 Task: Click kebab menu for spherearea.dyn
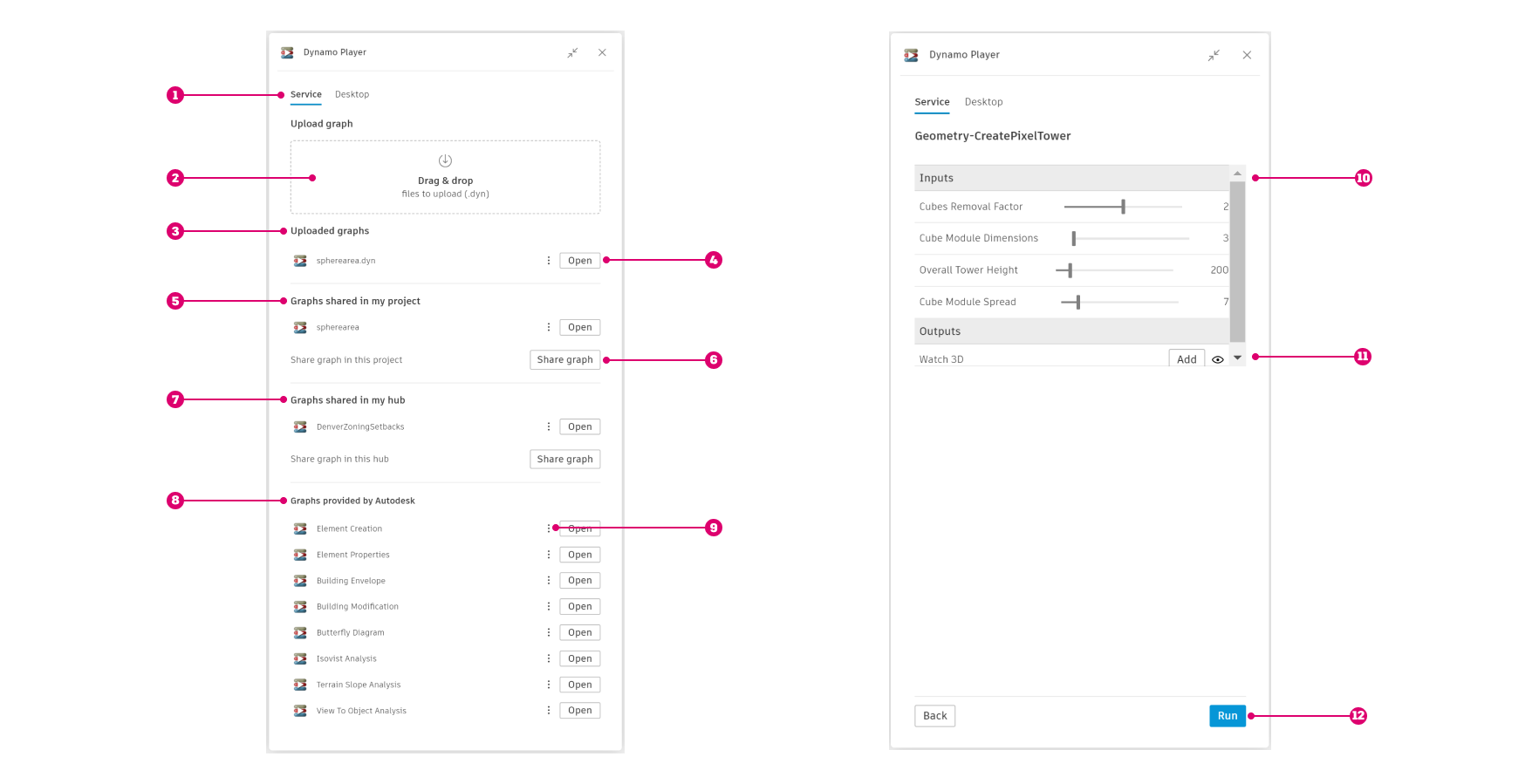point(548,261)
